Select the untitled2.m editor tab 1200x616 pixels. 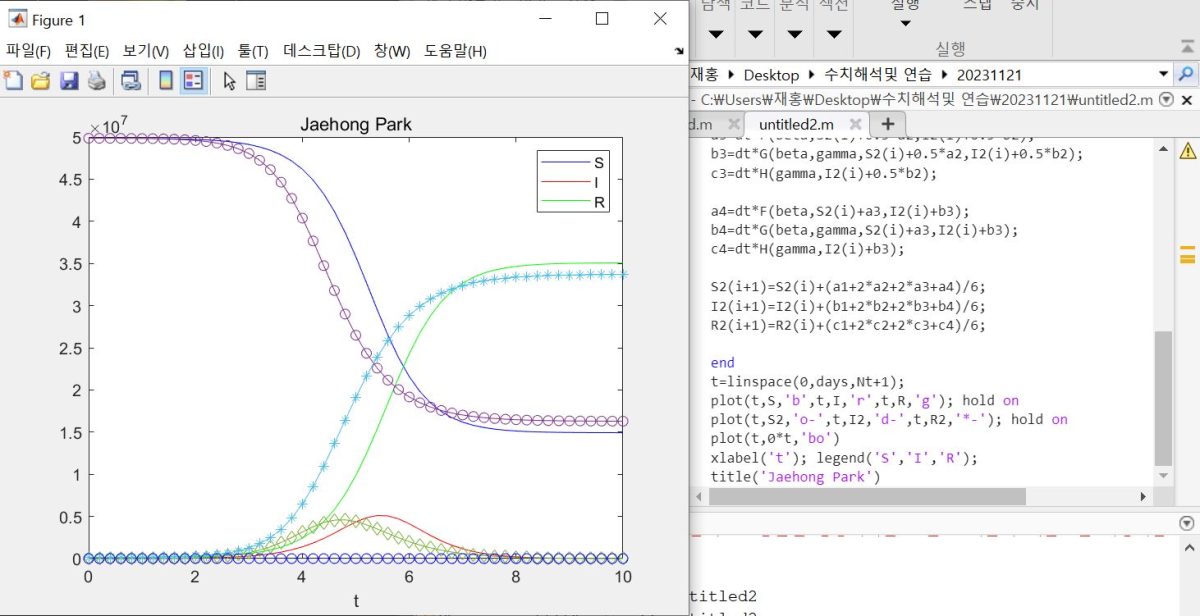795,124
